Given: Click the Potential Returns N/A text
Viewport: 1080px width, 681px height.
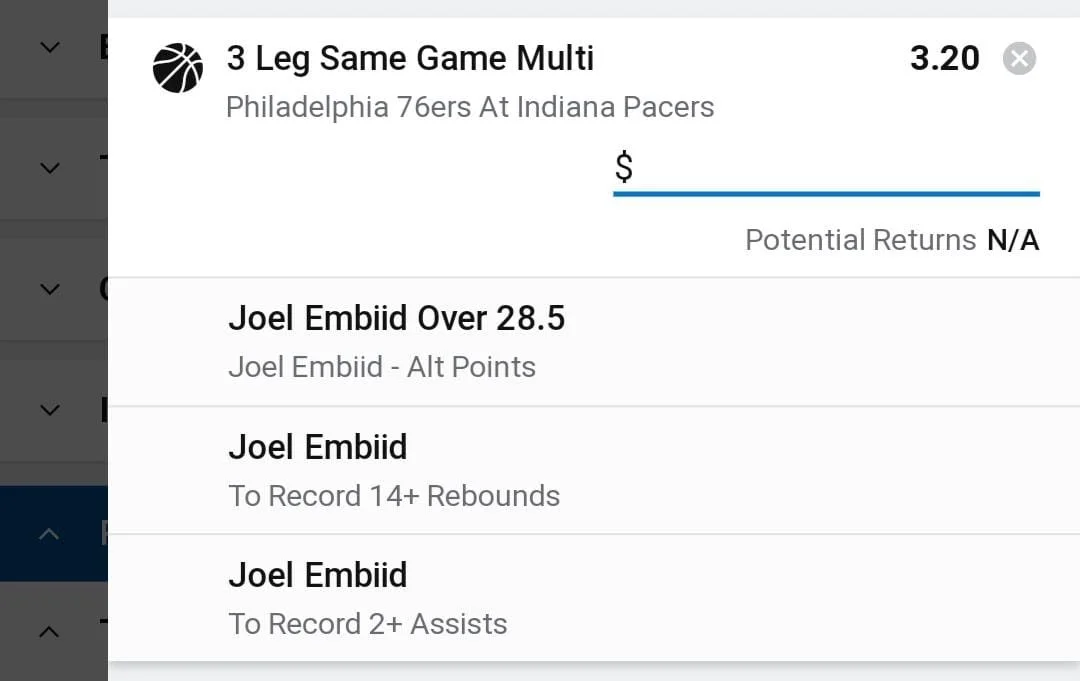Looking at the screenshot, I should pos(892,240).
